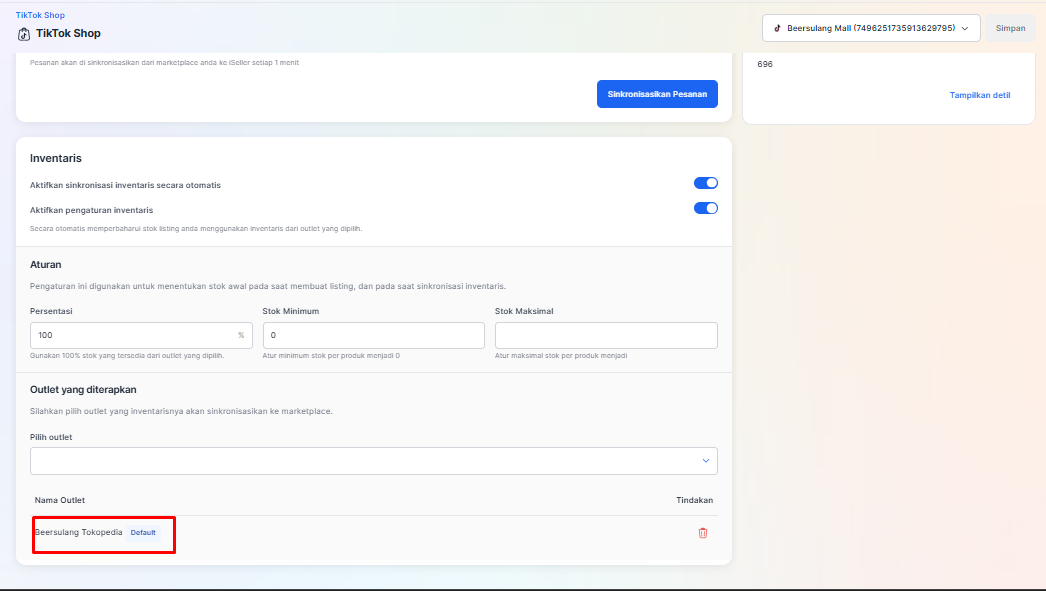Delete the Beersulang Tokopedia outlet row
The width and height of the screenshot is (1046, 591).
(x=702, y=533)
